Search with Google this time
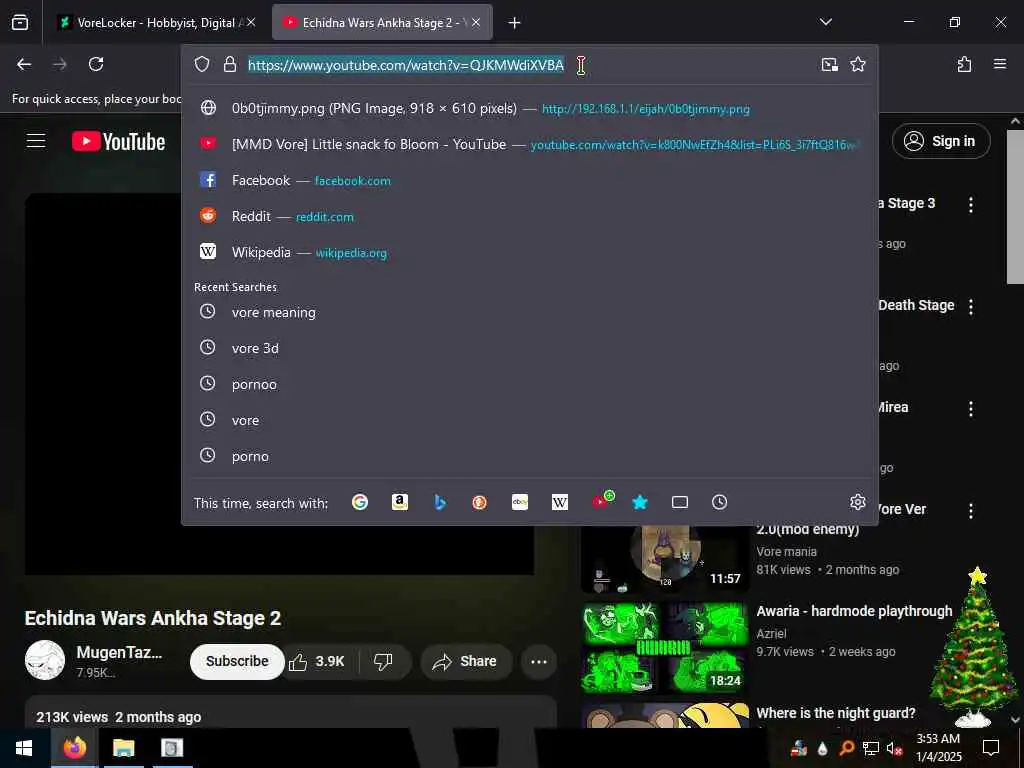 (x=360, y=502)
